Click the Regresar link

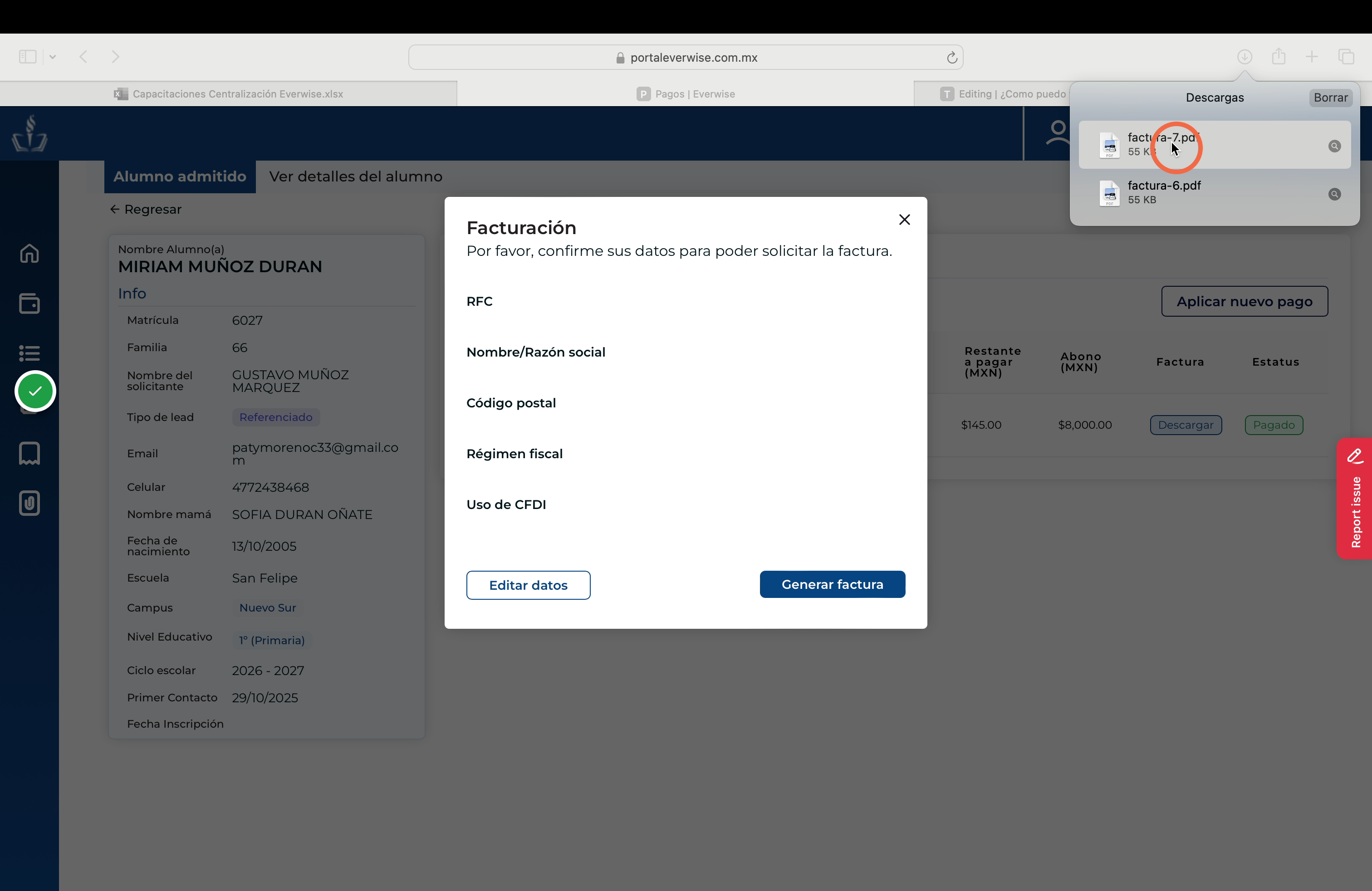click(x=146, y=209)
